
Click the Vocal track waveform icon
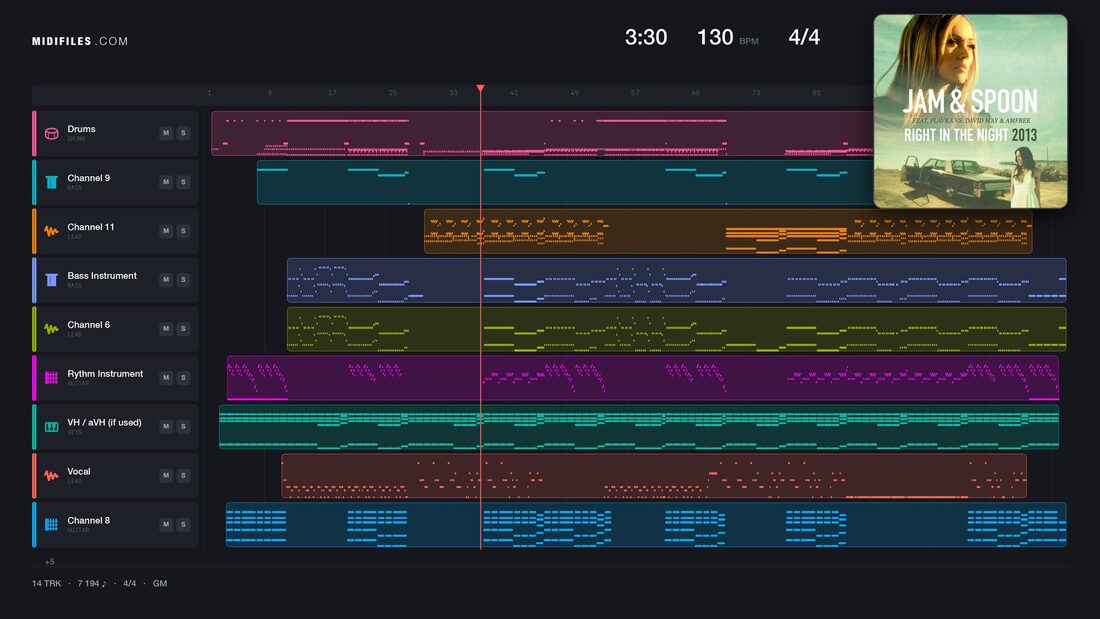[51, 475]
